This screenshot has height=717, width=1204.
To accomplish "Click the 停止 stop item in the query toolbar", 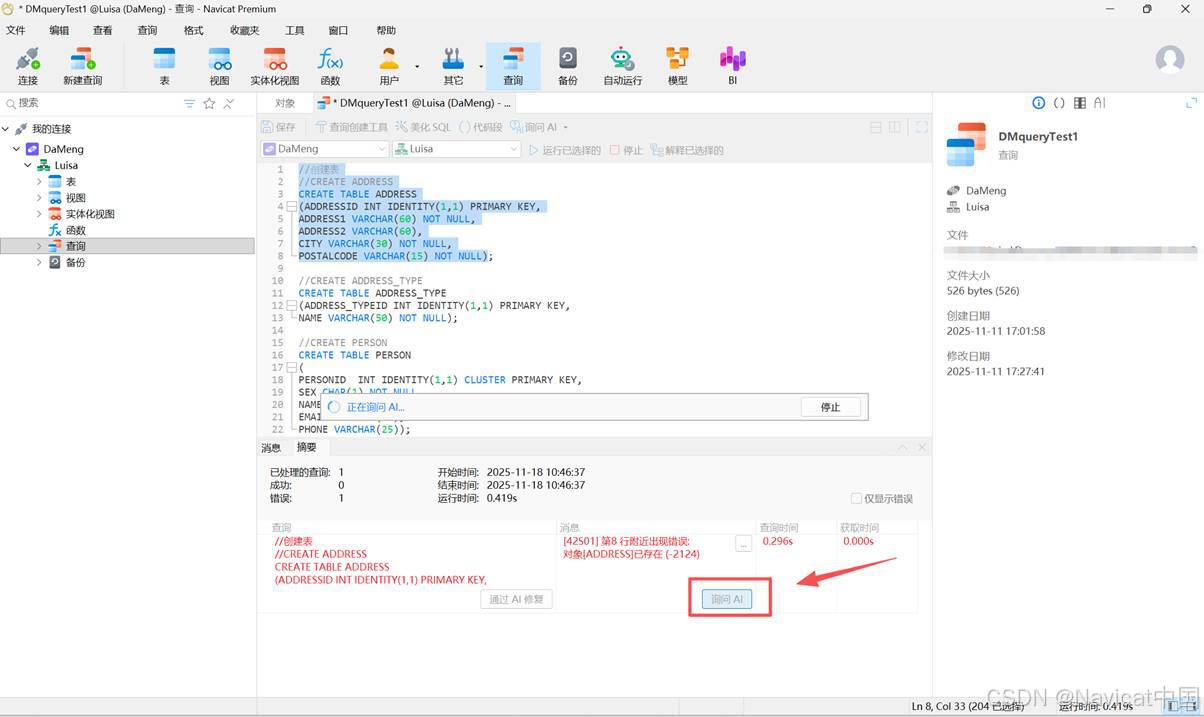I will coord(626,150).
